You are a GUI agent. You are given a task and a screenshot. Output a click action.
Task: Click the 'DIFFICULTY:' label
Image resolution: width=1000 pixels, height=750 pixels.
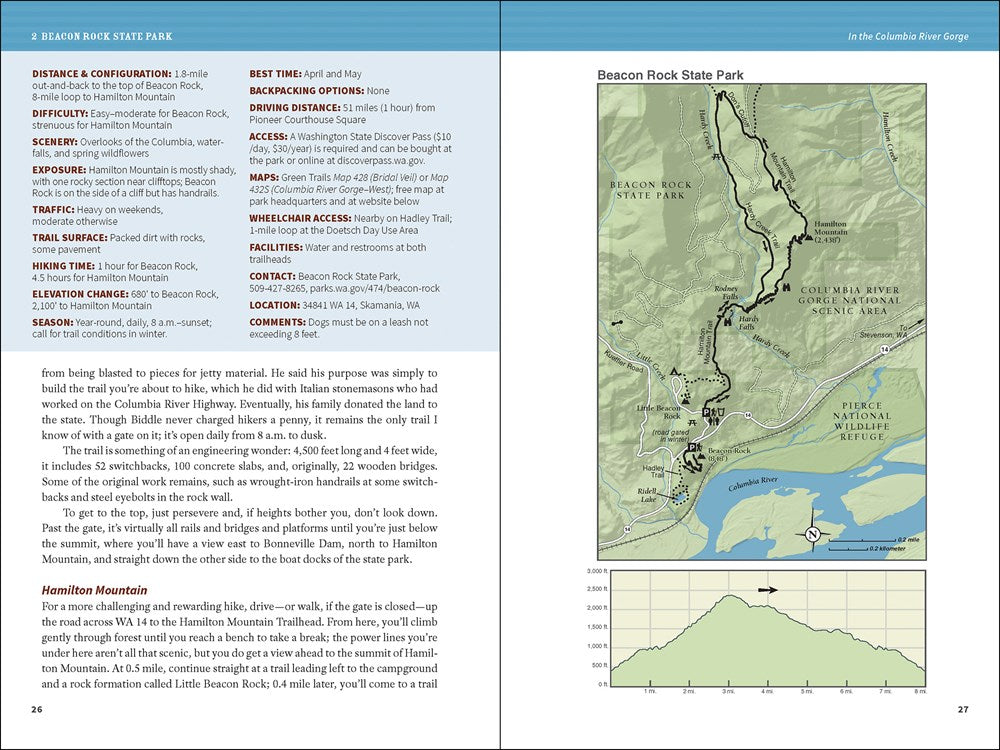pos(60,114)
